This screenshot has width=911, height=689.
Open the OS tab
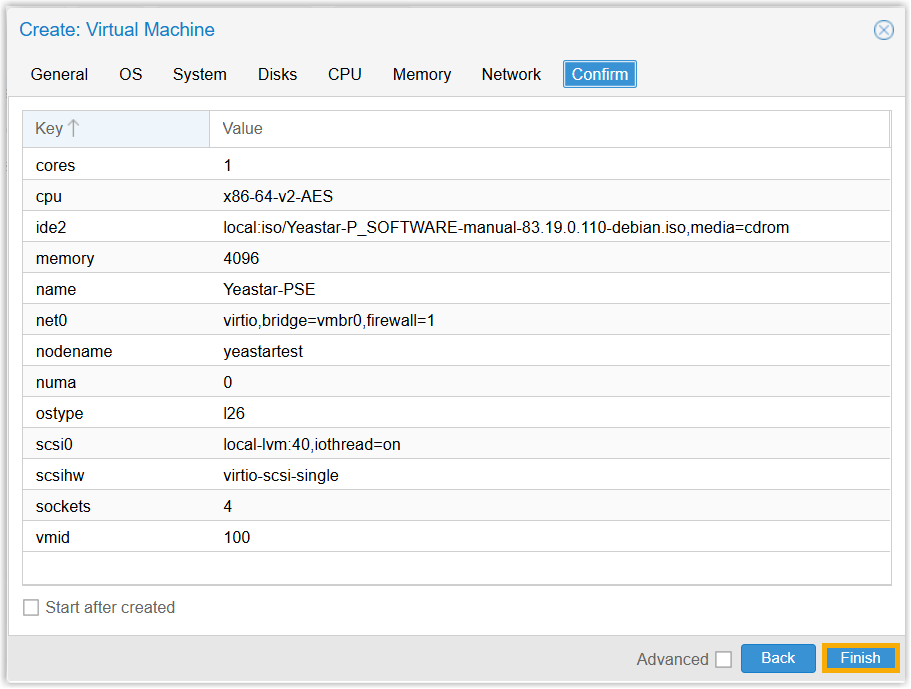pyautogui.click(x=131, y=75)
